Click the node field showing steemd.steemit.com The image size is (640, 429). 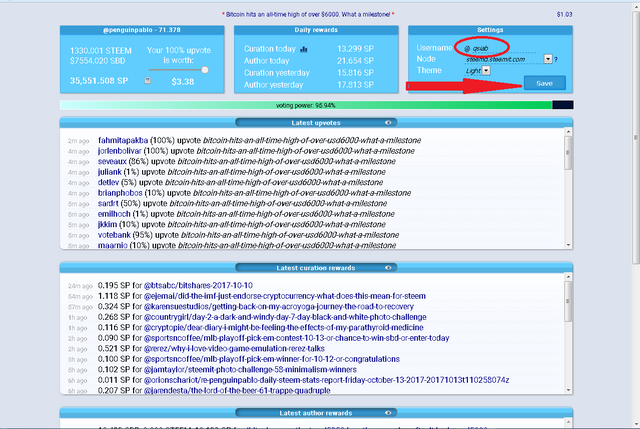coord(503,60)
